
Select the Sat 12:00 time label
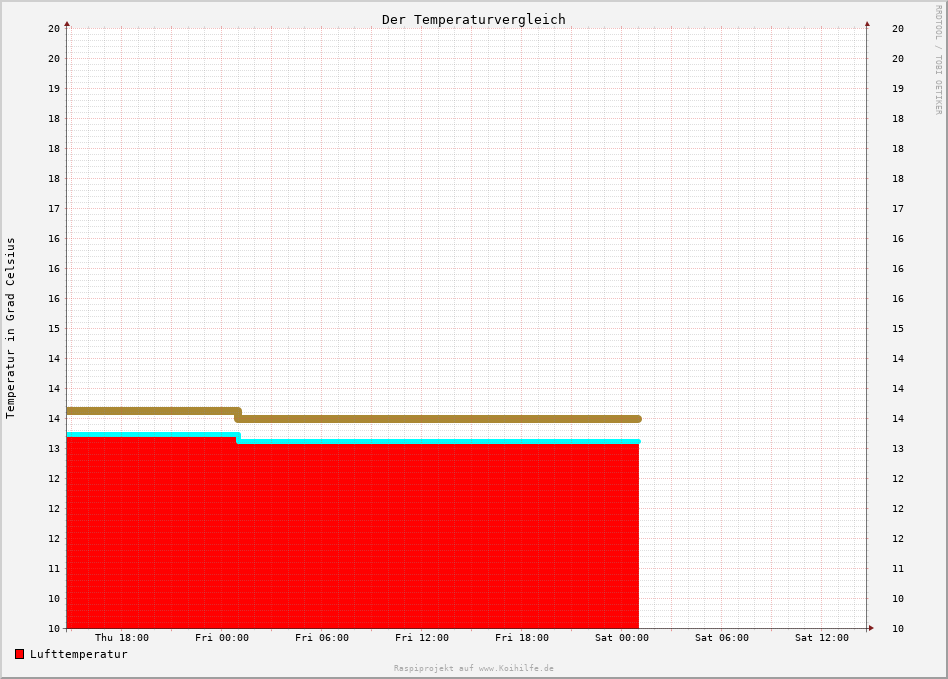(822, 638)
